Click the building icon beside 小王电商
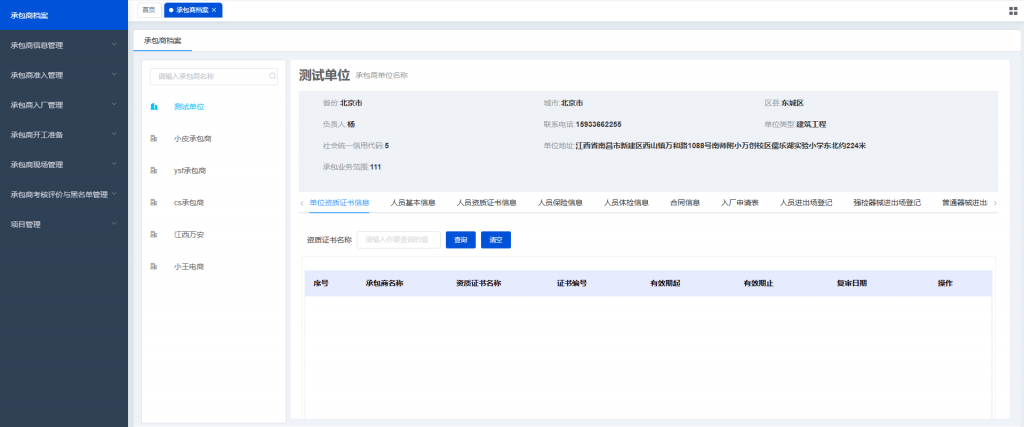The width and height of the screenshot is (1024, 427). tap(154, 266)
